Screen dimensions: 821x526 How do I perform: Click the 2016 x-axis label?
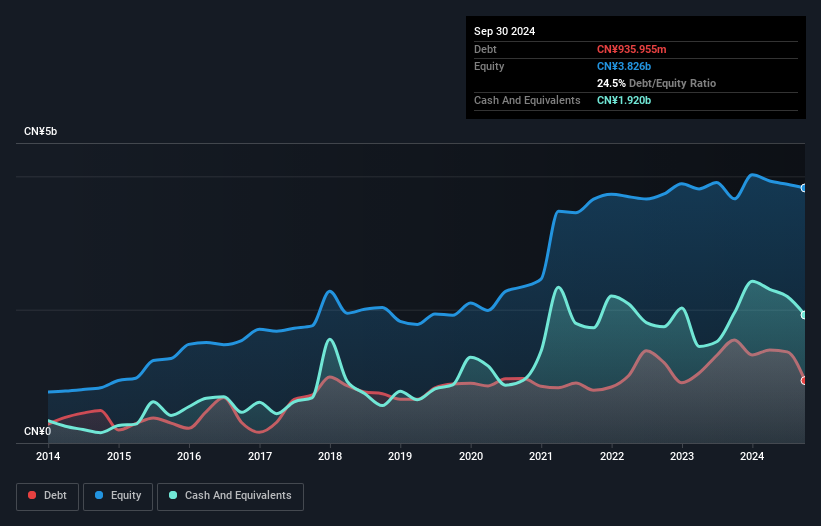[189, 456]
